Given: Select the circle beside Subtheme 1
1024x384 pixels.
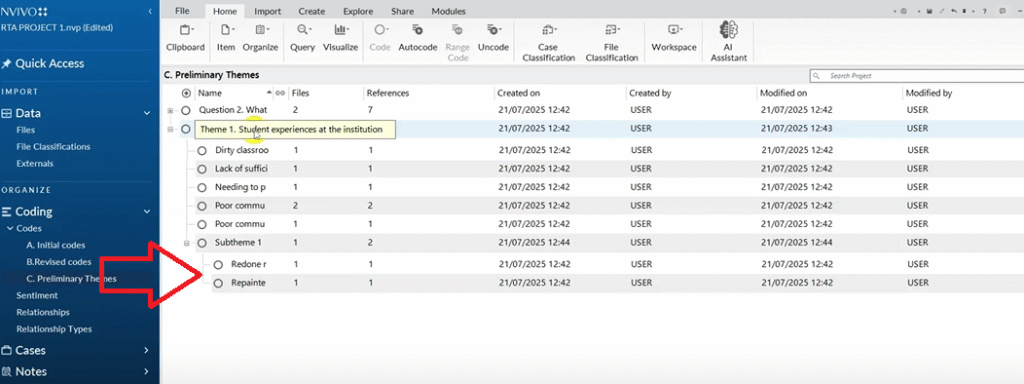Looking at the screenshot, I should click(x=202, y=243).
